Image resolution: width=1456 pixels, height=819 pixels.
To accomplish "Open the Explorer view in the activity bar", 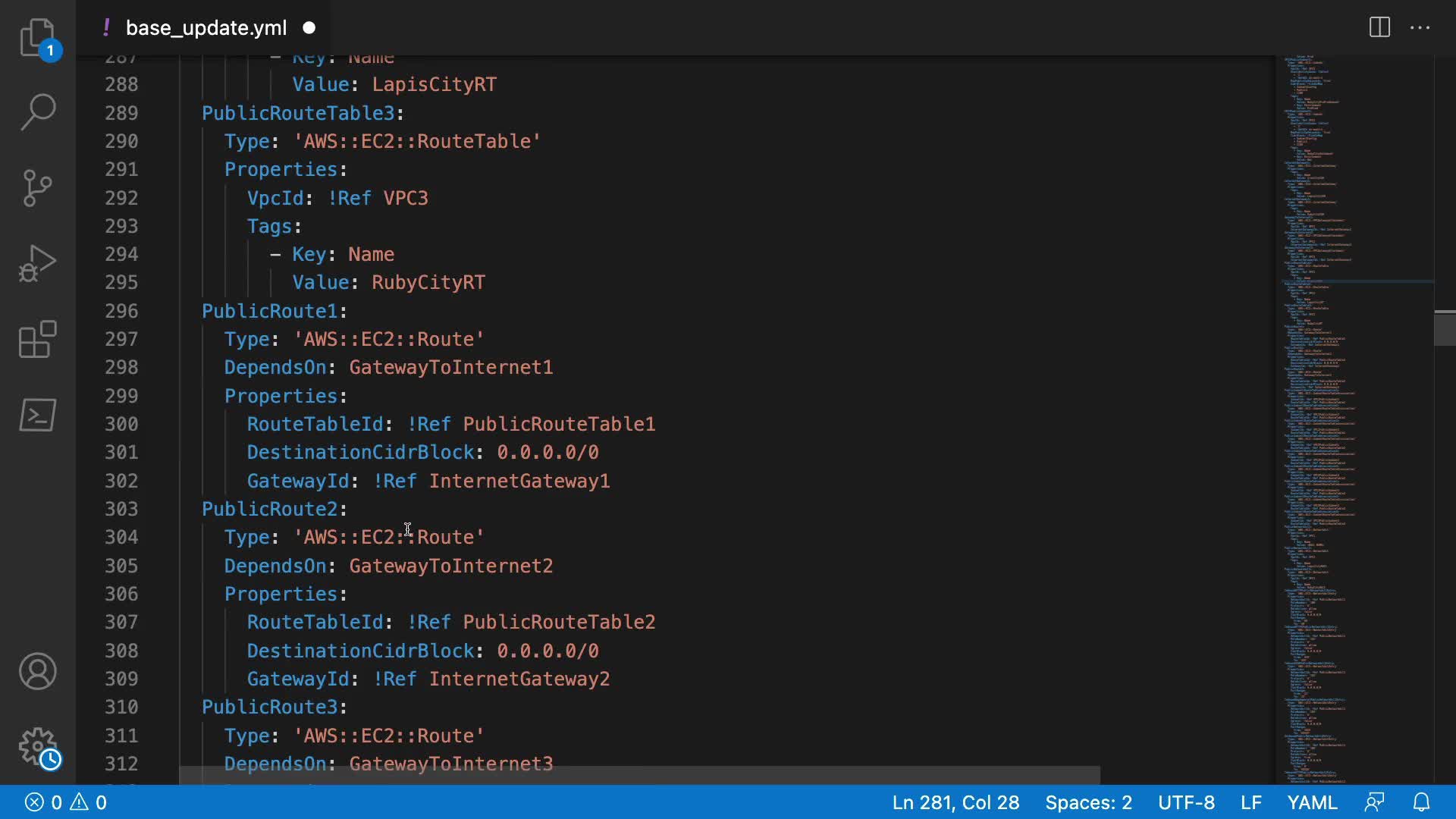I will (x=37, y=36).
